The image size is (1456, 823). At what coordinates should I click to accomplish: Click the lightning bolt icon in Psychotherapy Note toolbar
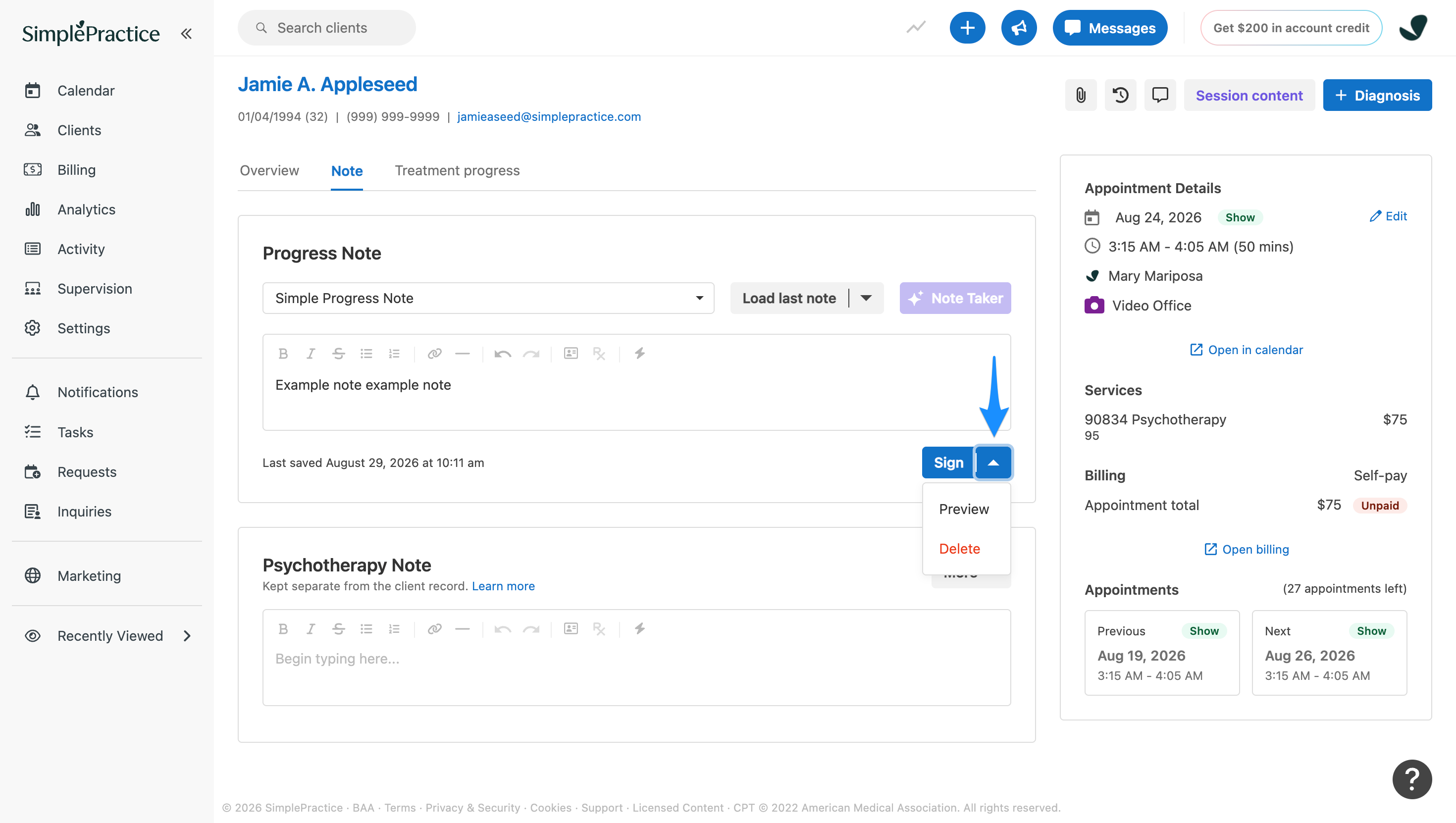[639, 628]
